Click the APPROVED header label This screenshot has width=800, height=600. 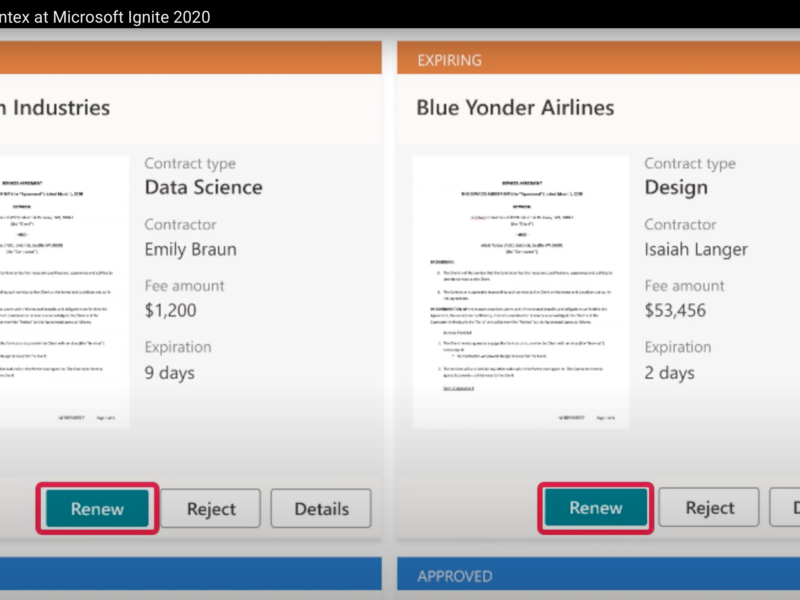point(455,577)
